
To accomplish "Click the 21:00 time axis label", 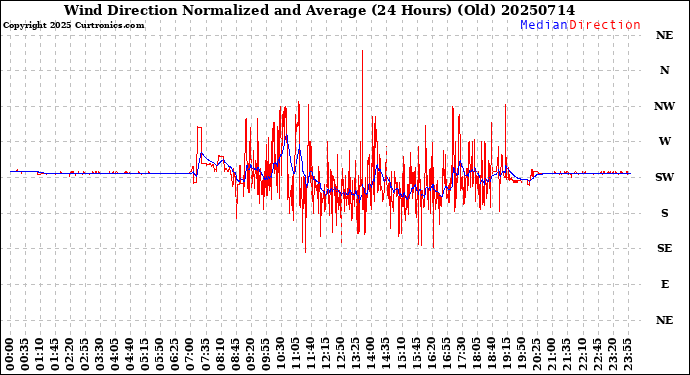I will [x=551, y=354].
